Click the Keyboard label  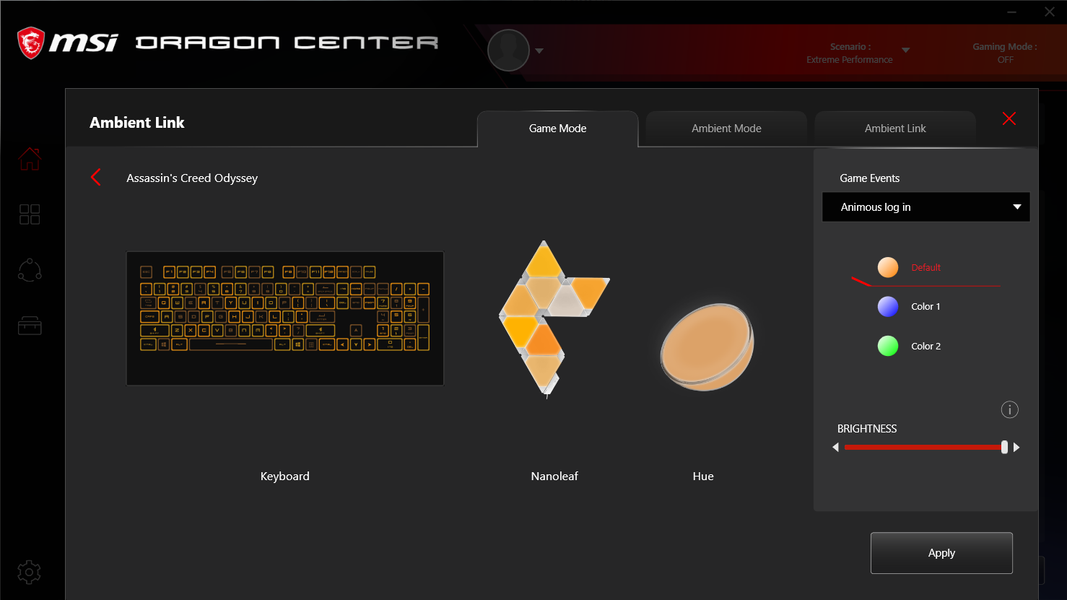284,476
